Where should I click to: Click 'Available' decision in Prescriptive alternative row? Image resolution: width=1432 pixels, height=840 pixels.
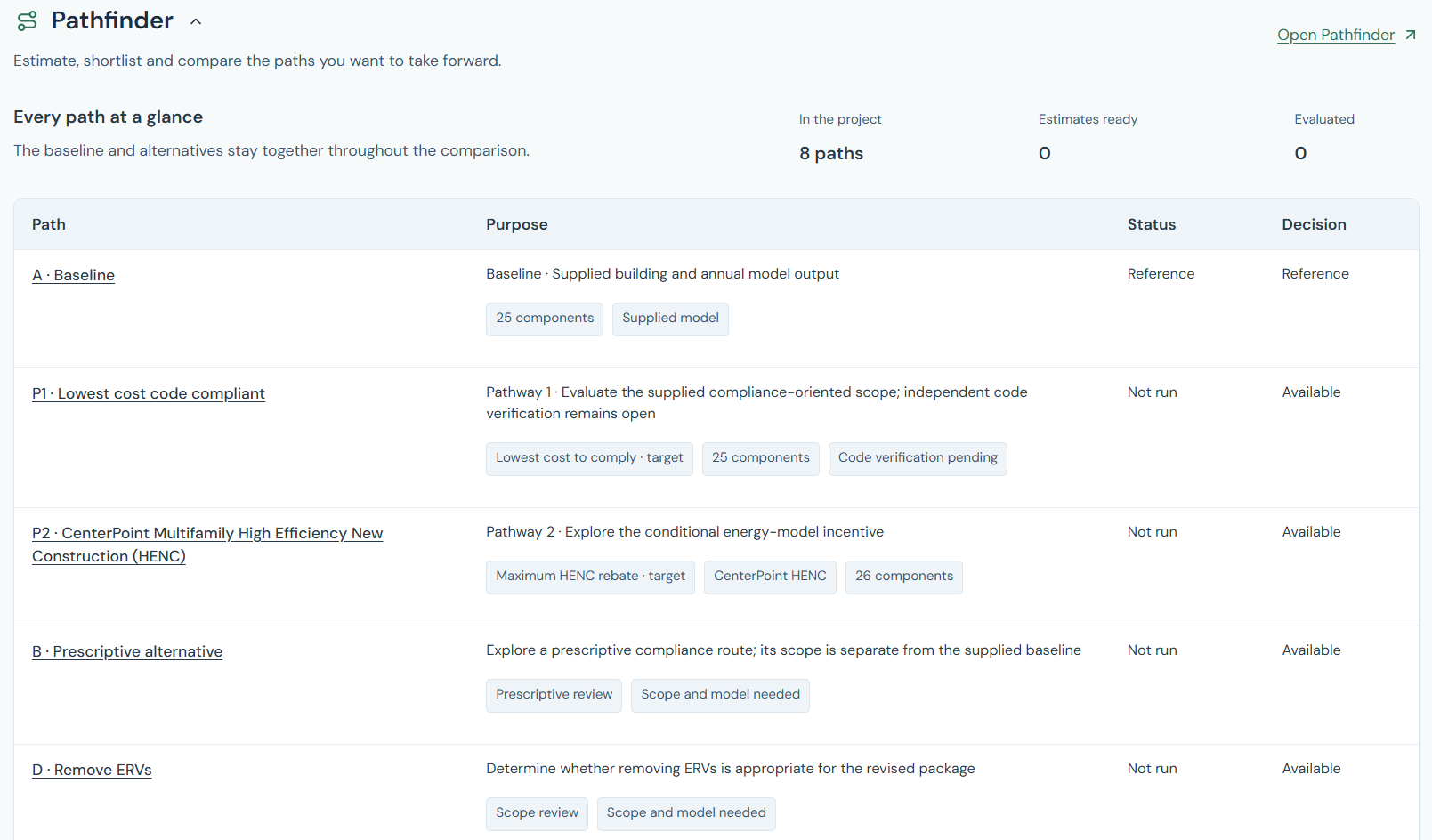pos(1312,650)
